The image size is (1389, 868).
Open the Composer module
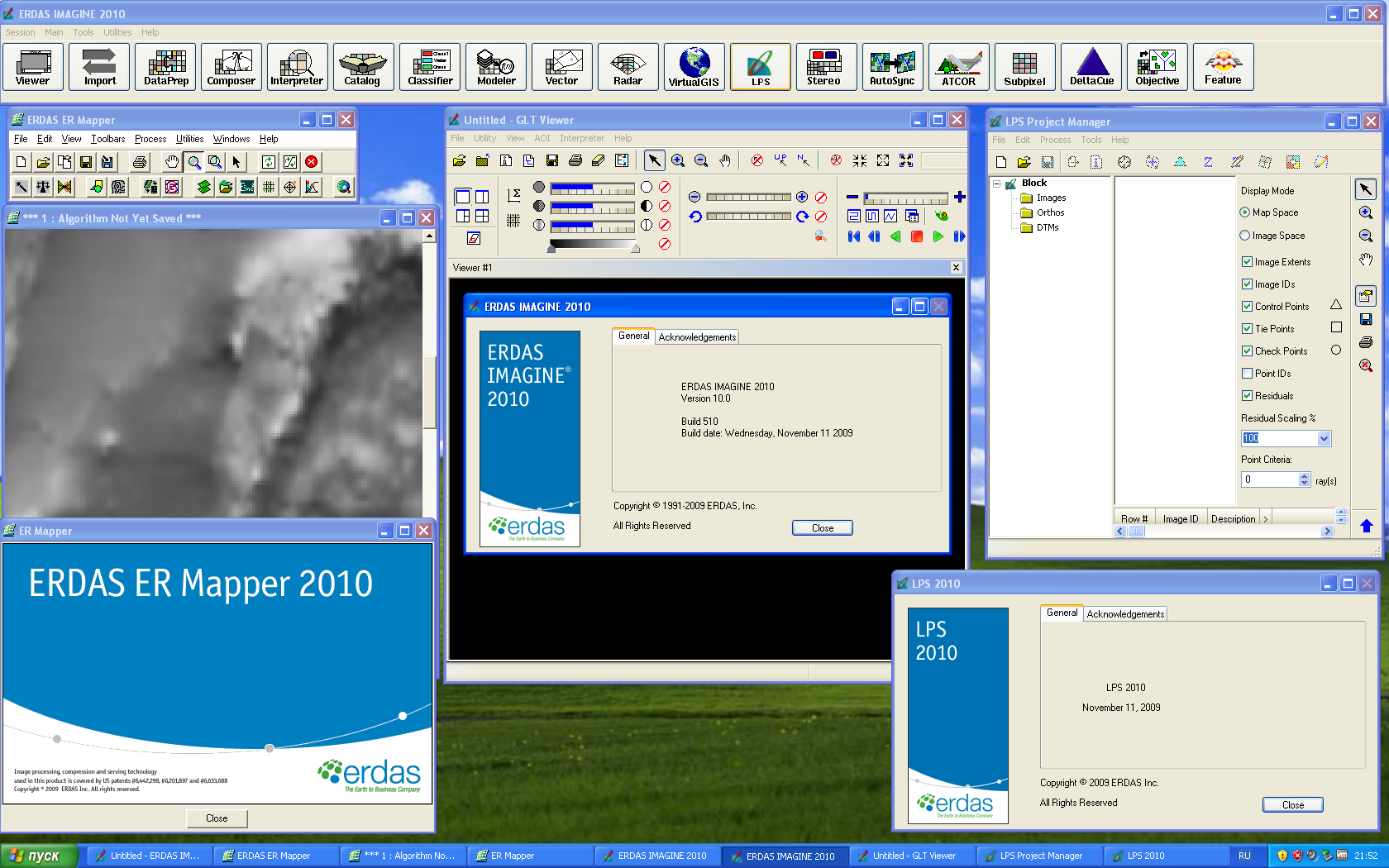pyautogui.click(x=231, y=66)
